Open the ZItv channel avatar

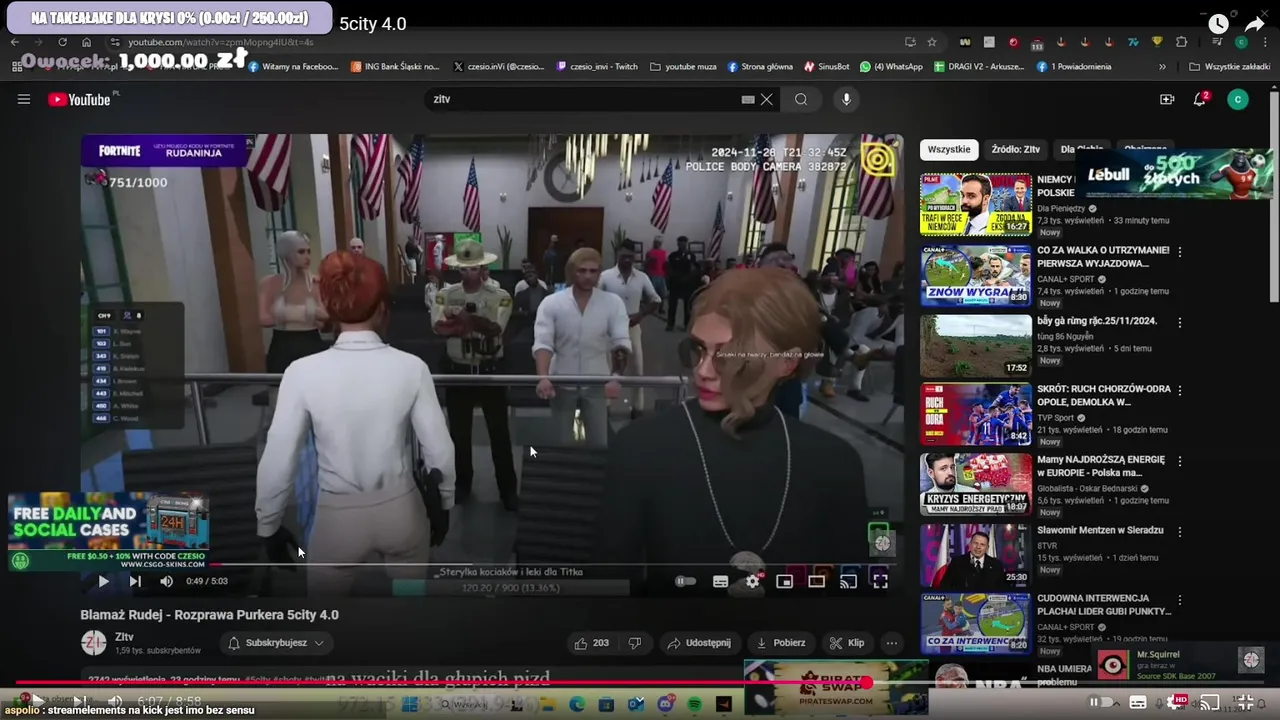(x=94, y=643)
